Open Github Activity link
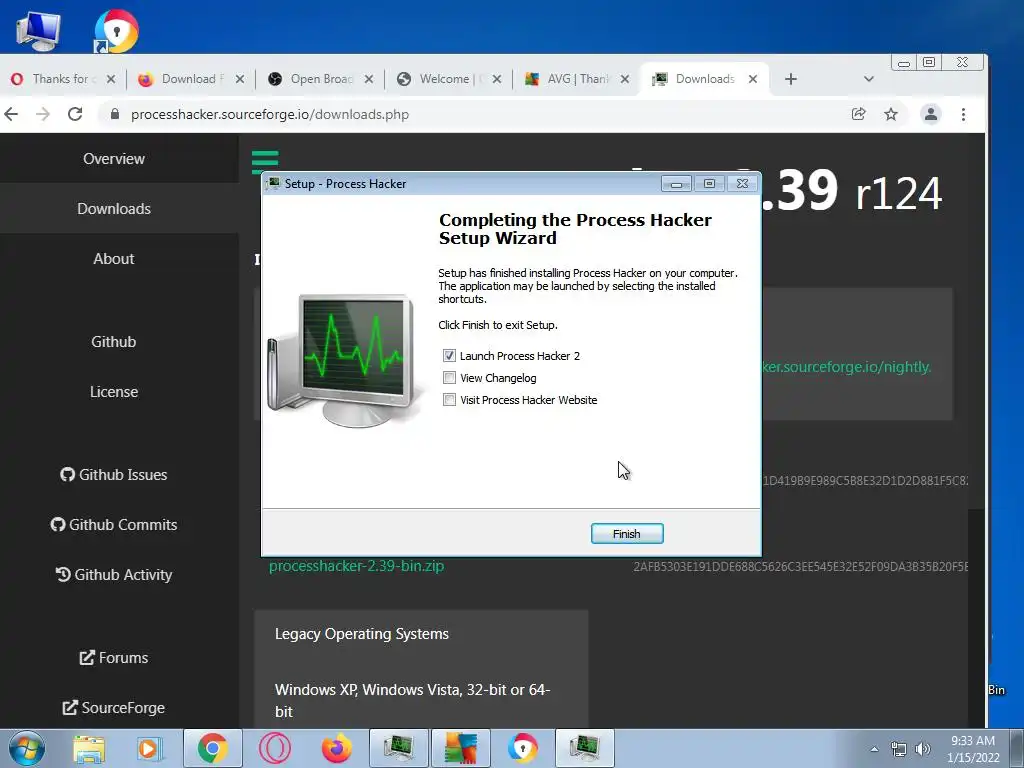Image resolution: width=1024 pixels, height=768 pixels. (x=114, y=575)
